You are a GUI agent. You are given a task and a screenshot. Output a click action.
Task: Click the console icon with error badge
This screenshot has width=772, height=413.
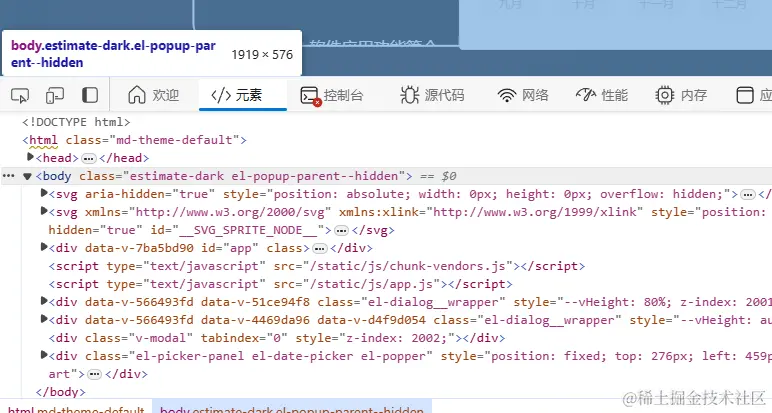point(310,95)
